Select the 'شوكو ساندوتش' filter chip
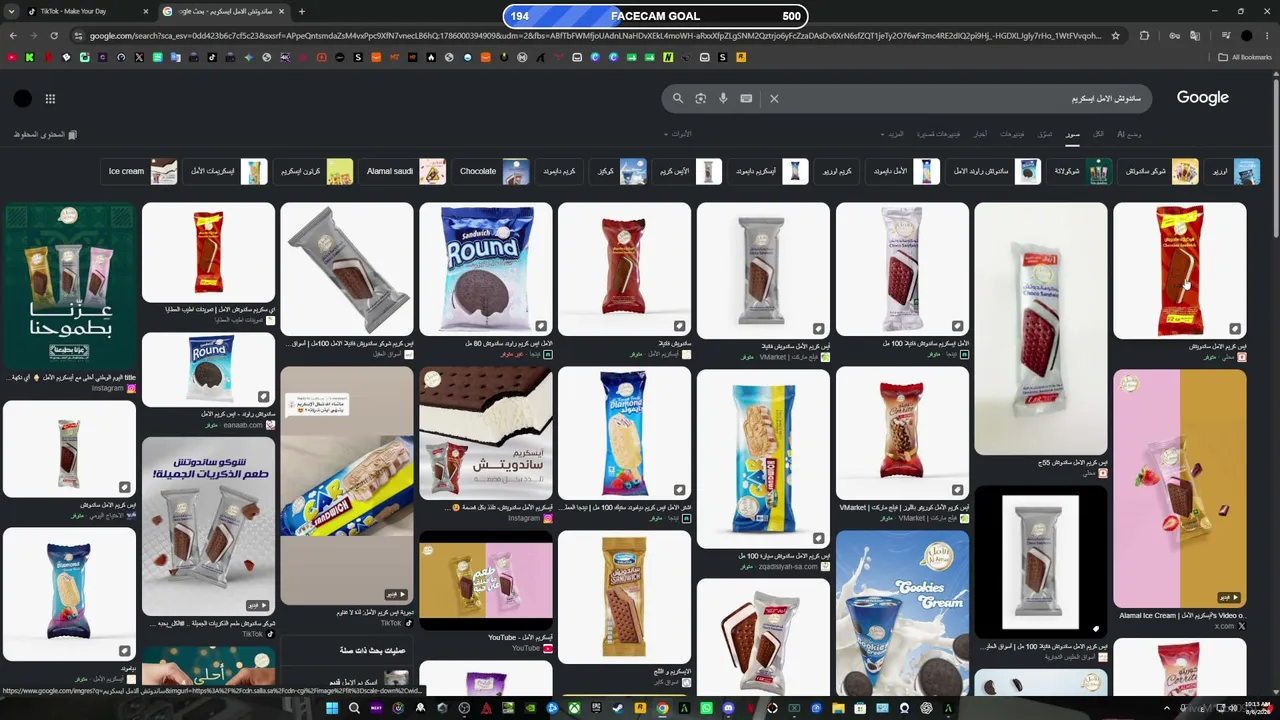Image resolution: width=1280 pixels, height=720 pixels. (1159, 171)
